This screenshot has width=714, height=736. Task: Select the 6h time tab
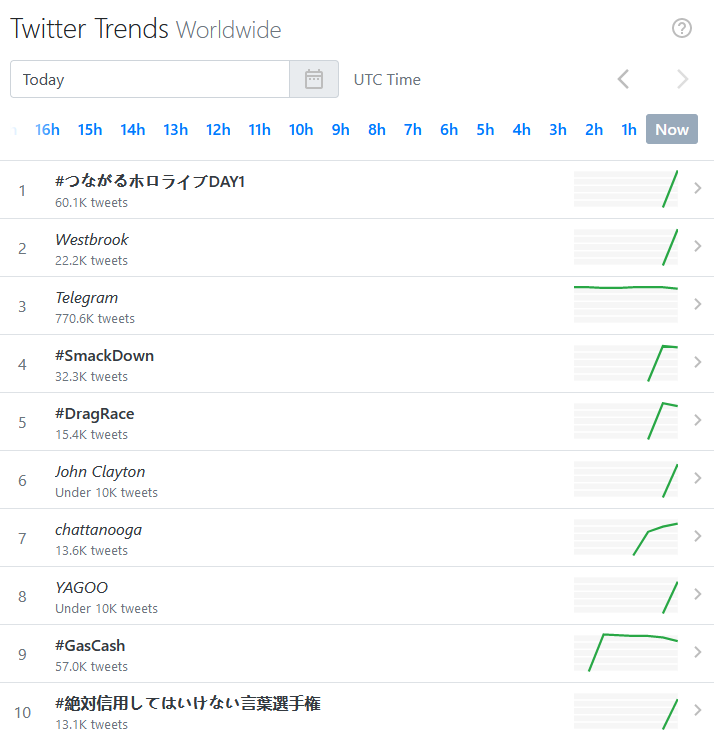pyautogui.click(x=449, y=130)
